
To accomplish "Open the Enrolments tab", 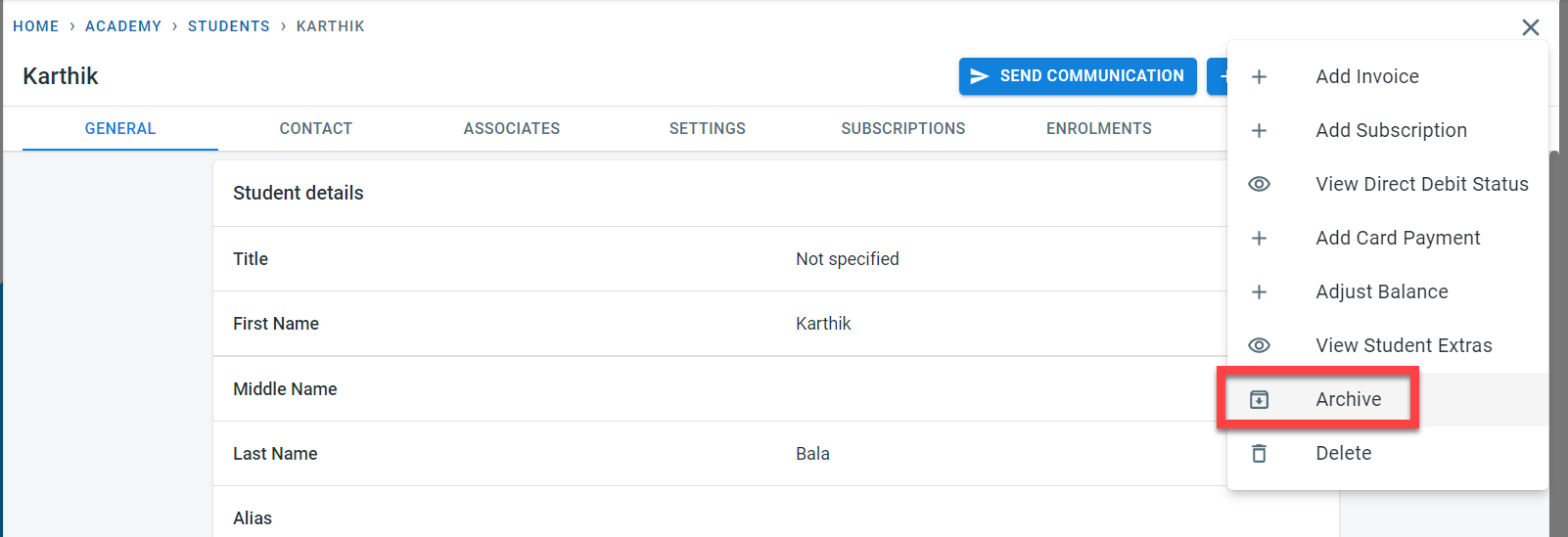I will pyautogui.click(x=1098, y=128).
